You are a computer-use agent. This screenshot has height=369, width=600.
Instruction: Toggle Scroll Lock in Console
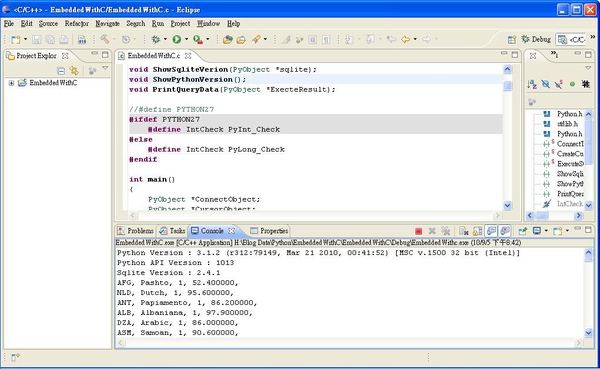[478, 231]
